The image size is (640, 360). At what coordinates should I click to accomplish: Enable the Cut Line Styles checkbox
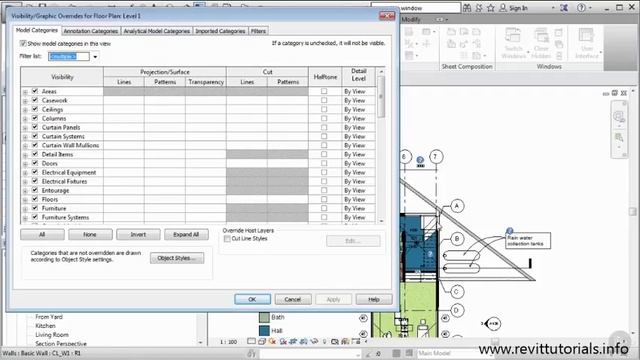click(227, 239)
